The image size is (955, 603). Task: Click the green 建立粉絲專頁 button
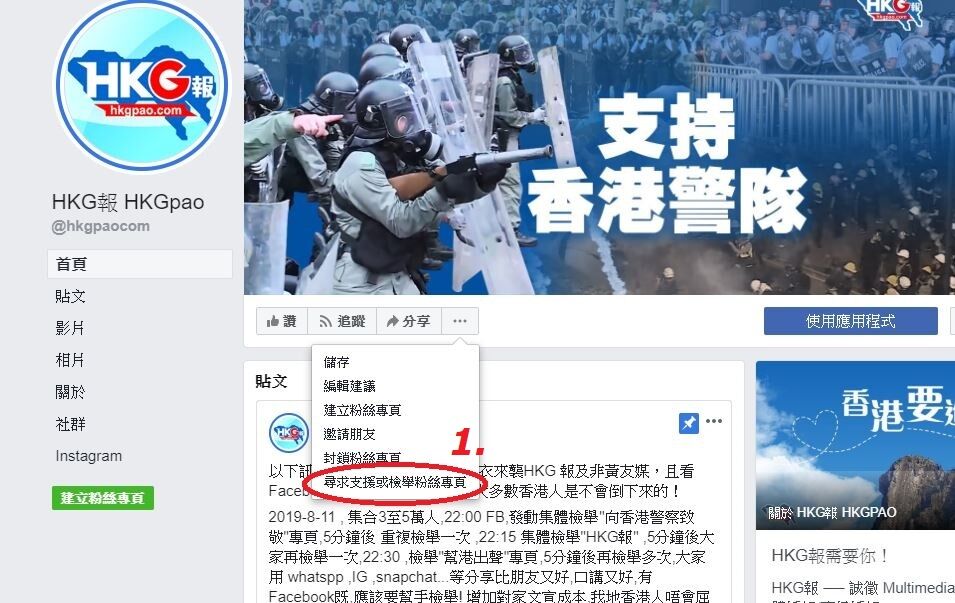[x=103, y=498]
